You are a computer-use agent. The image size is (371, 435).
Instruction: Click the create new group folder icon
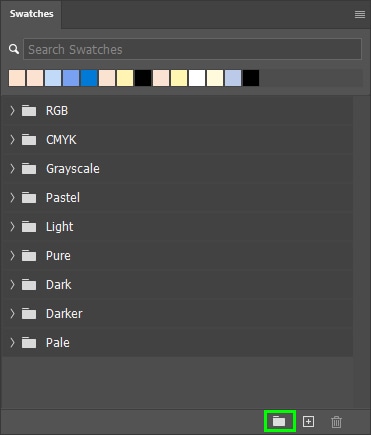(279, 421)
